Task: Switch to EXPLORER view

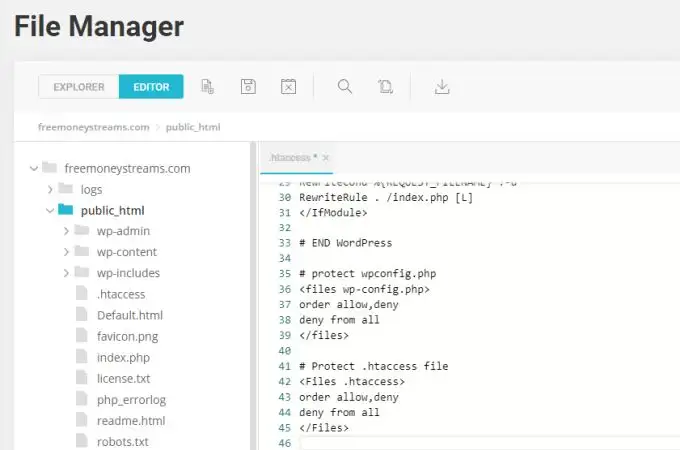Action: (79, 87)
